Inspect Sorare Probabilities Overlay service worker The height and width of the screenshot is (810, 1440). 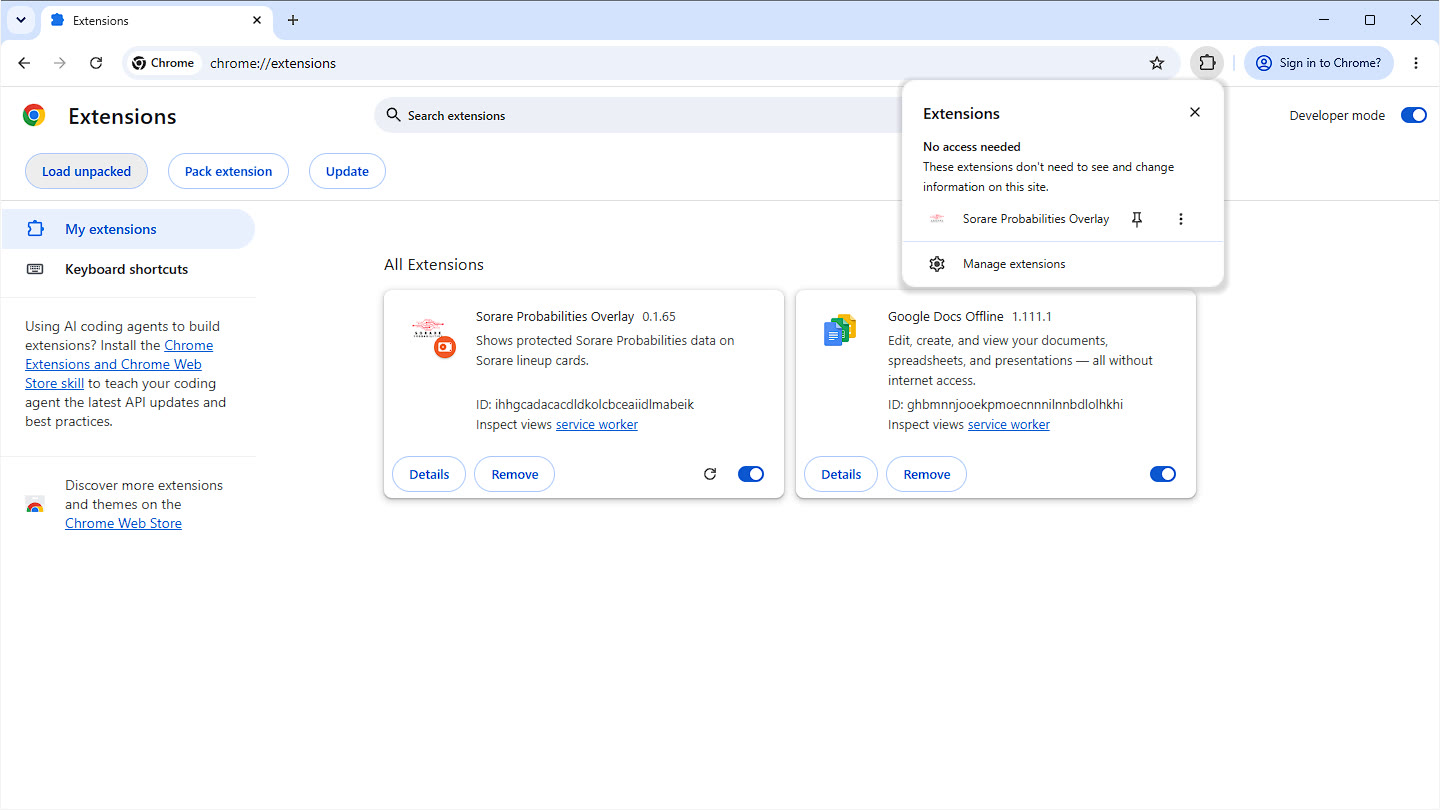597,425
